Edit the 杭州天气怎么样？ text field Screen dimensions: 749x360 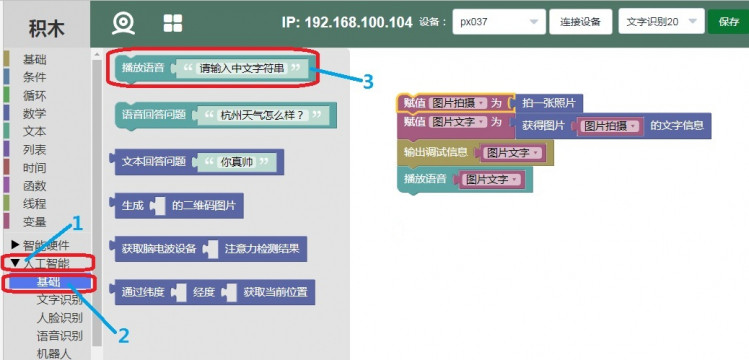pyautogui.click(x=263, y=115)
